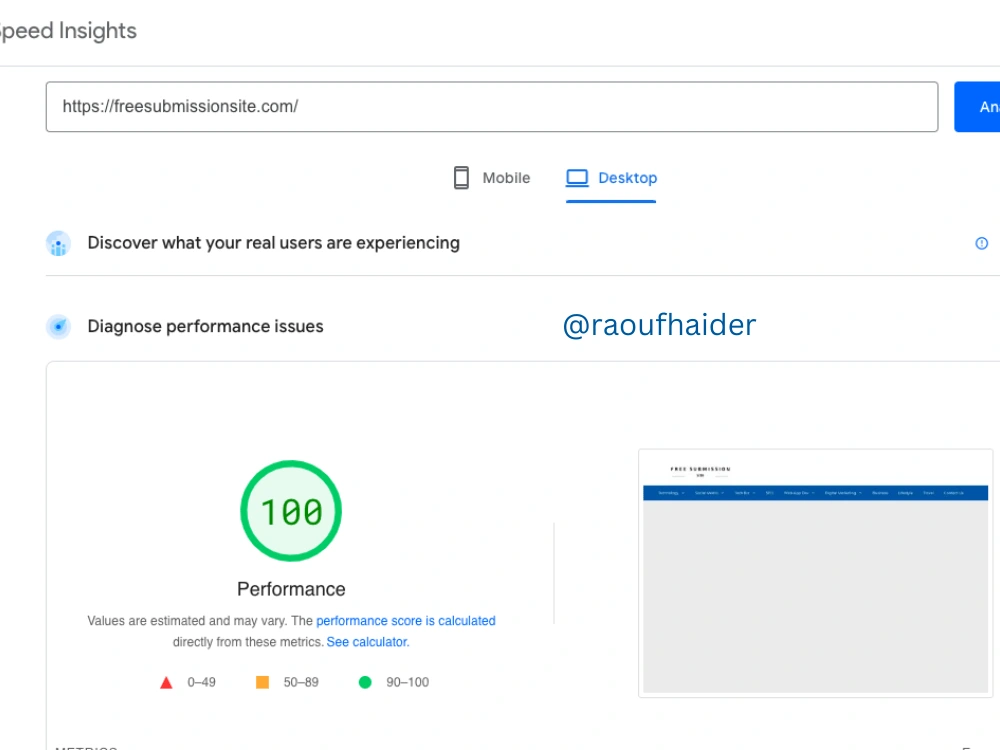Click the real users experience icon
The width and height of the screenshot is (1000, 750).
(59, 244)
